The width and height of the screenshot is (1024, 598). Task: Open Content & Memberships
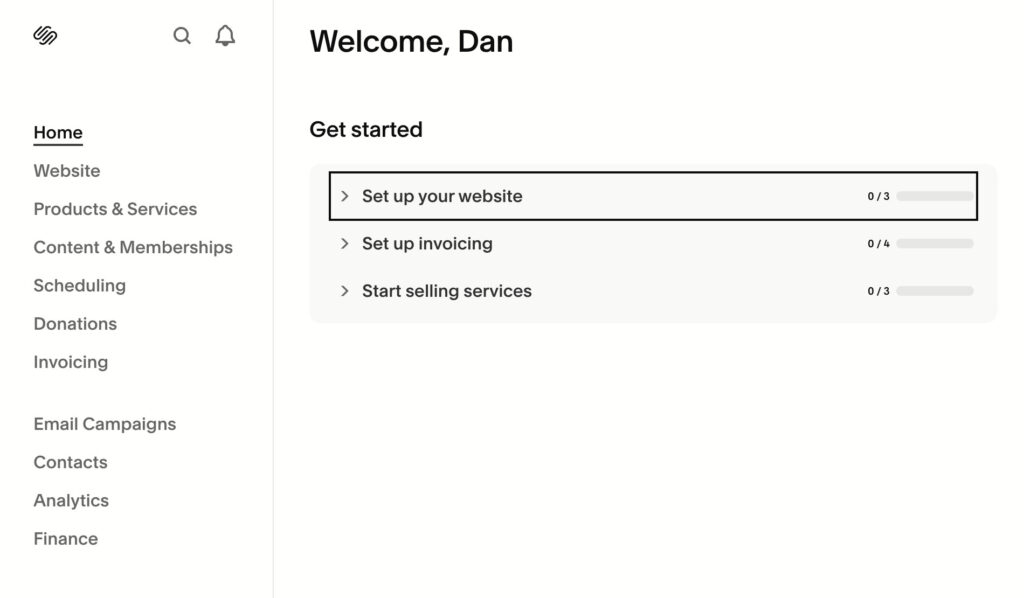133,247
